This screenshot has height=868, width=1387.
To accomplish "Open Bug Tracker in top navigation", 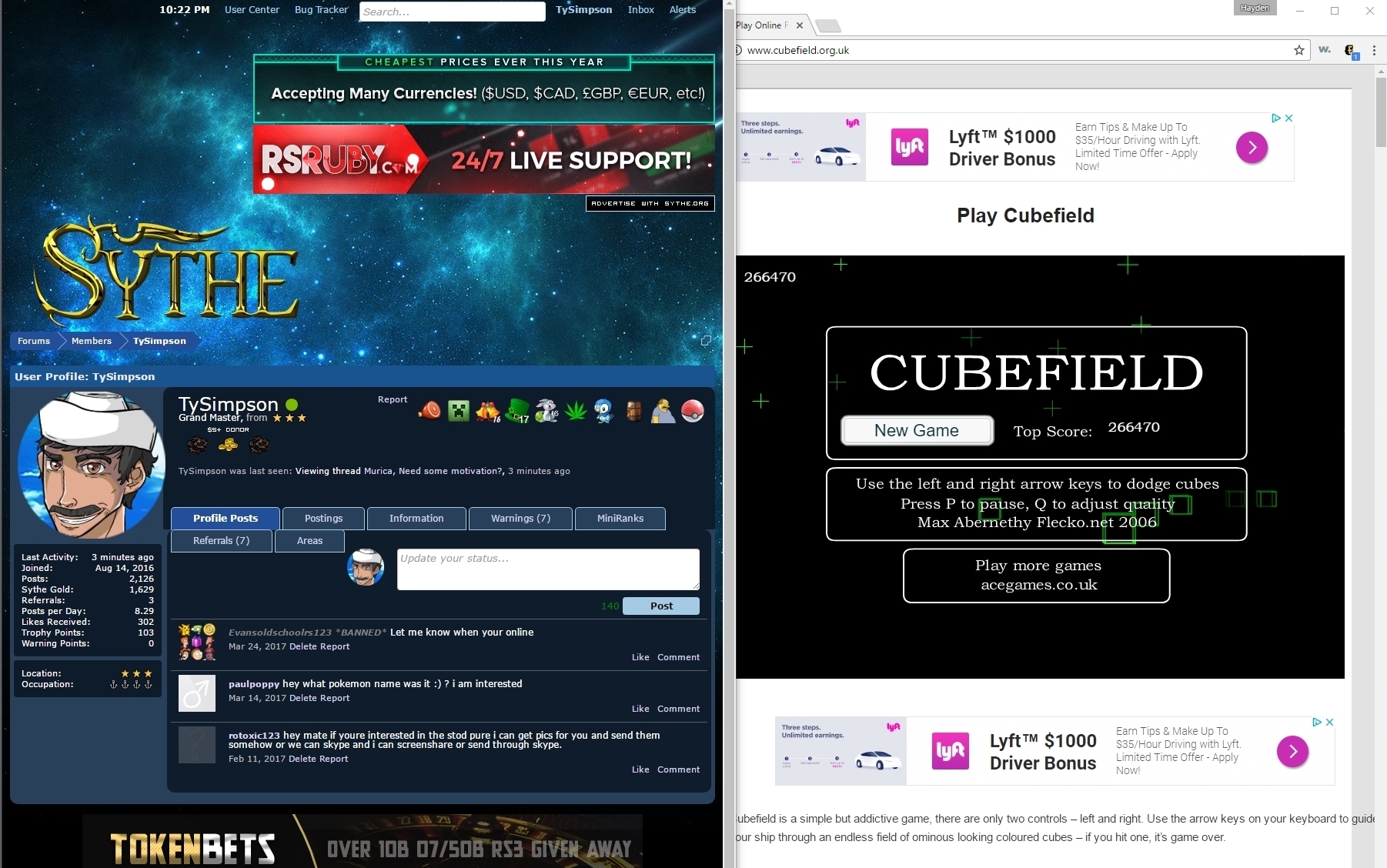I will coord(321,10).
